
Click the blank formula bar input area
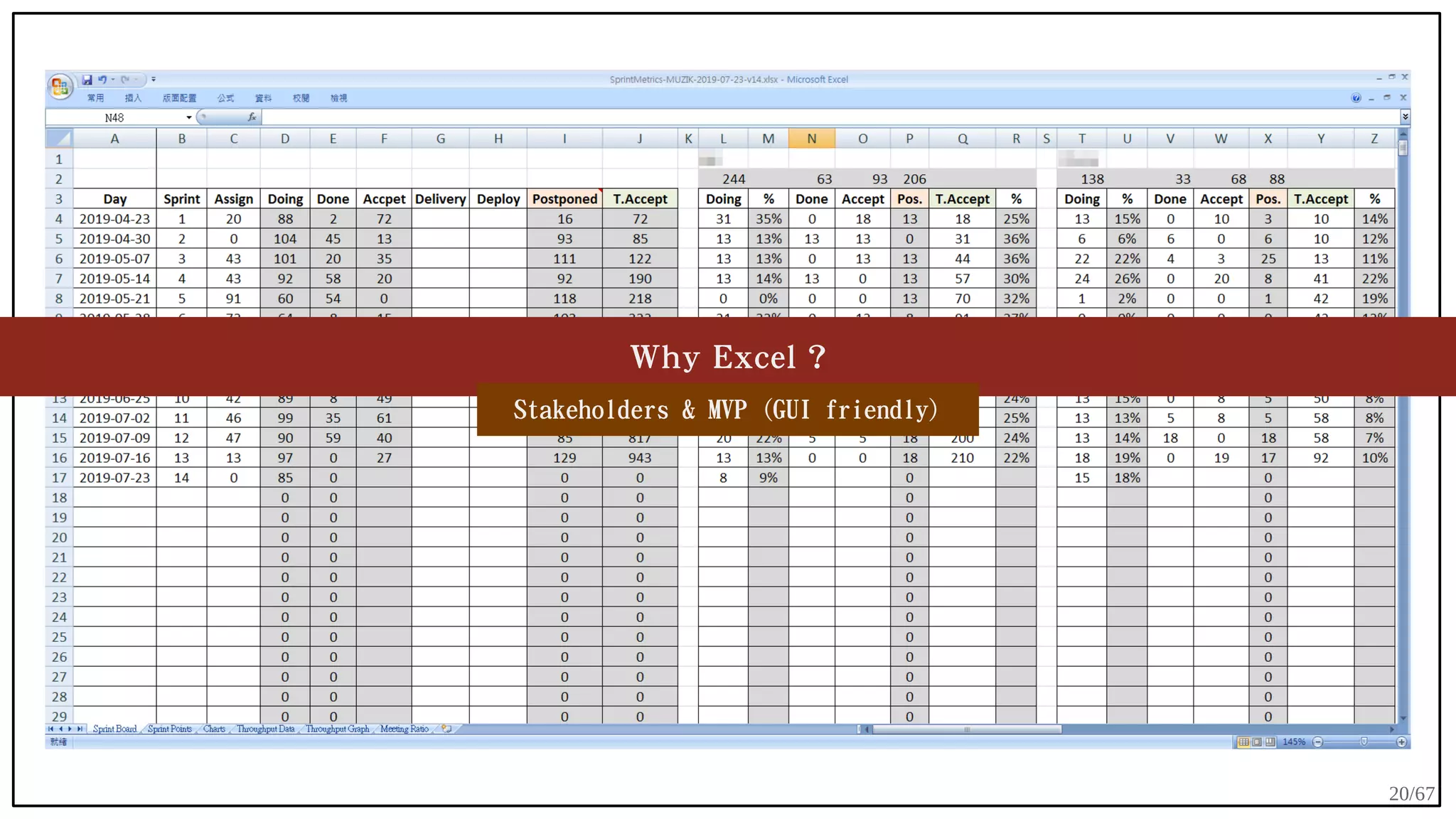pos(830,117)
